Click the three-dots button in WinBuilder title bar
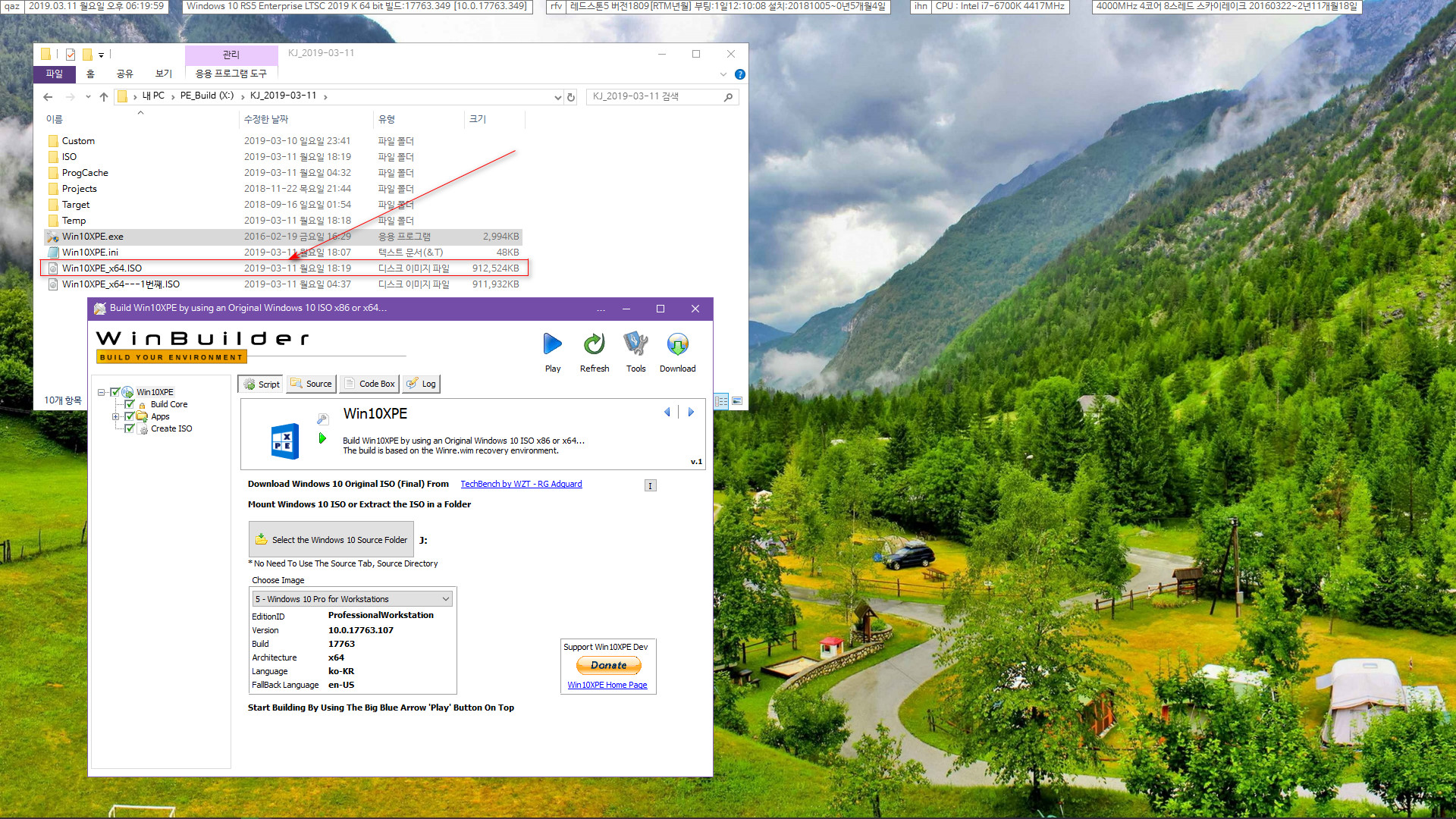Viewport: 1456px width, 819px height. click(601, 309)
